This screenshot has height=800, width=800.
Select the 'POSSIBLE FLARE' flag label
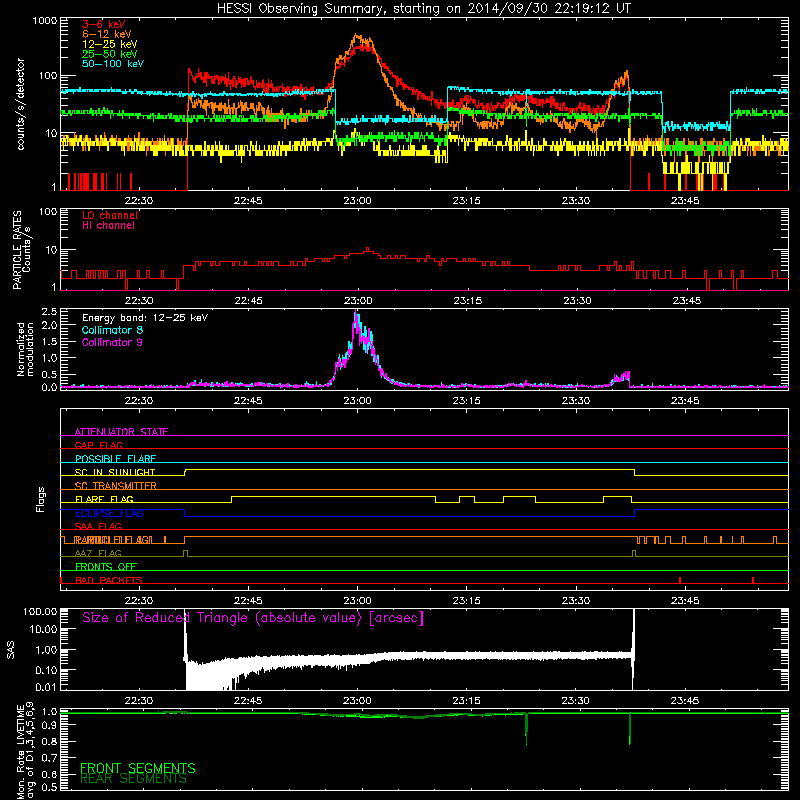[115, 459]
